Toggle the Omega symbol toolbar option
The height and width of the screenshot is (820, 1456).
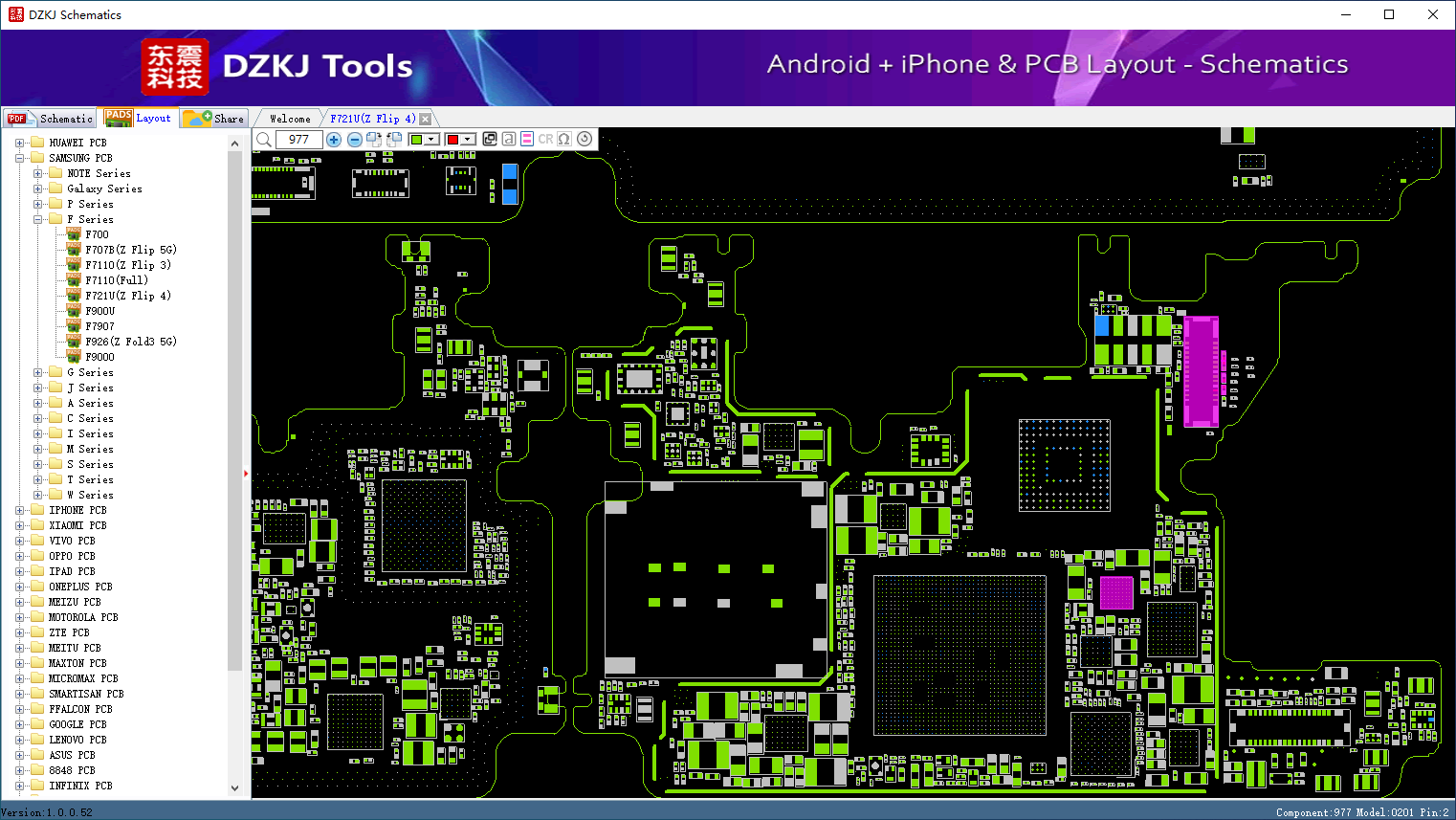coord(564,139)
